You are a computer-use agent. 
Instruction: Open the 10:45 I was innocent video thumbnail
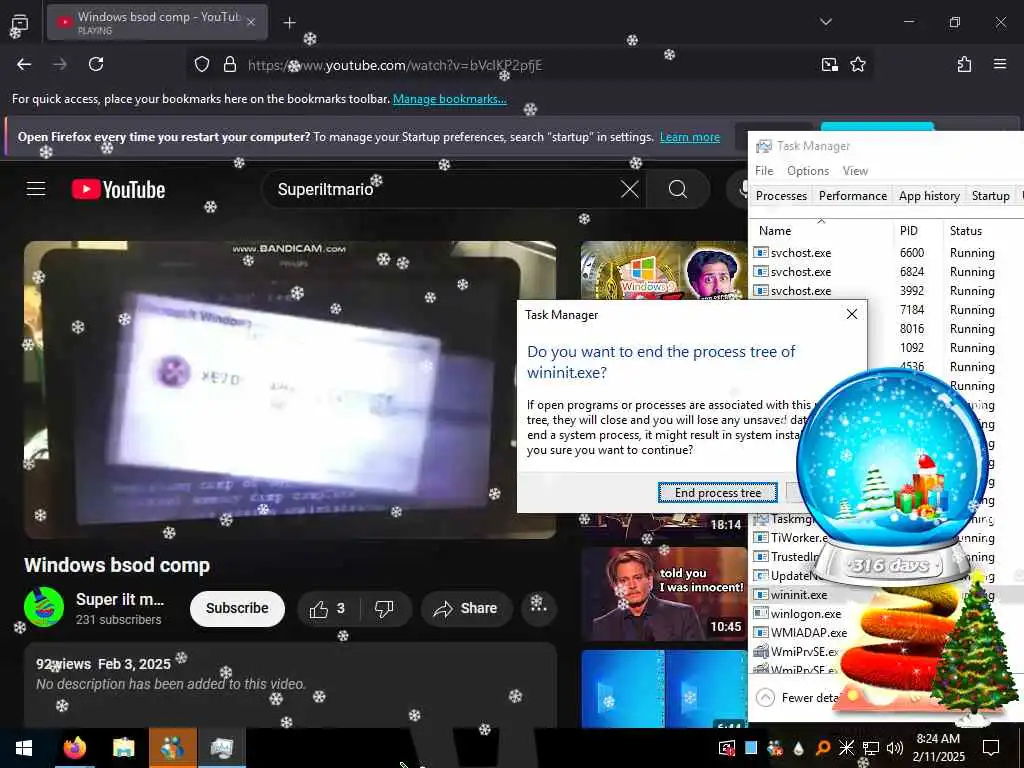coord(664,594)
